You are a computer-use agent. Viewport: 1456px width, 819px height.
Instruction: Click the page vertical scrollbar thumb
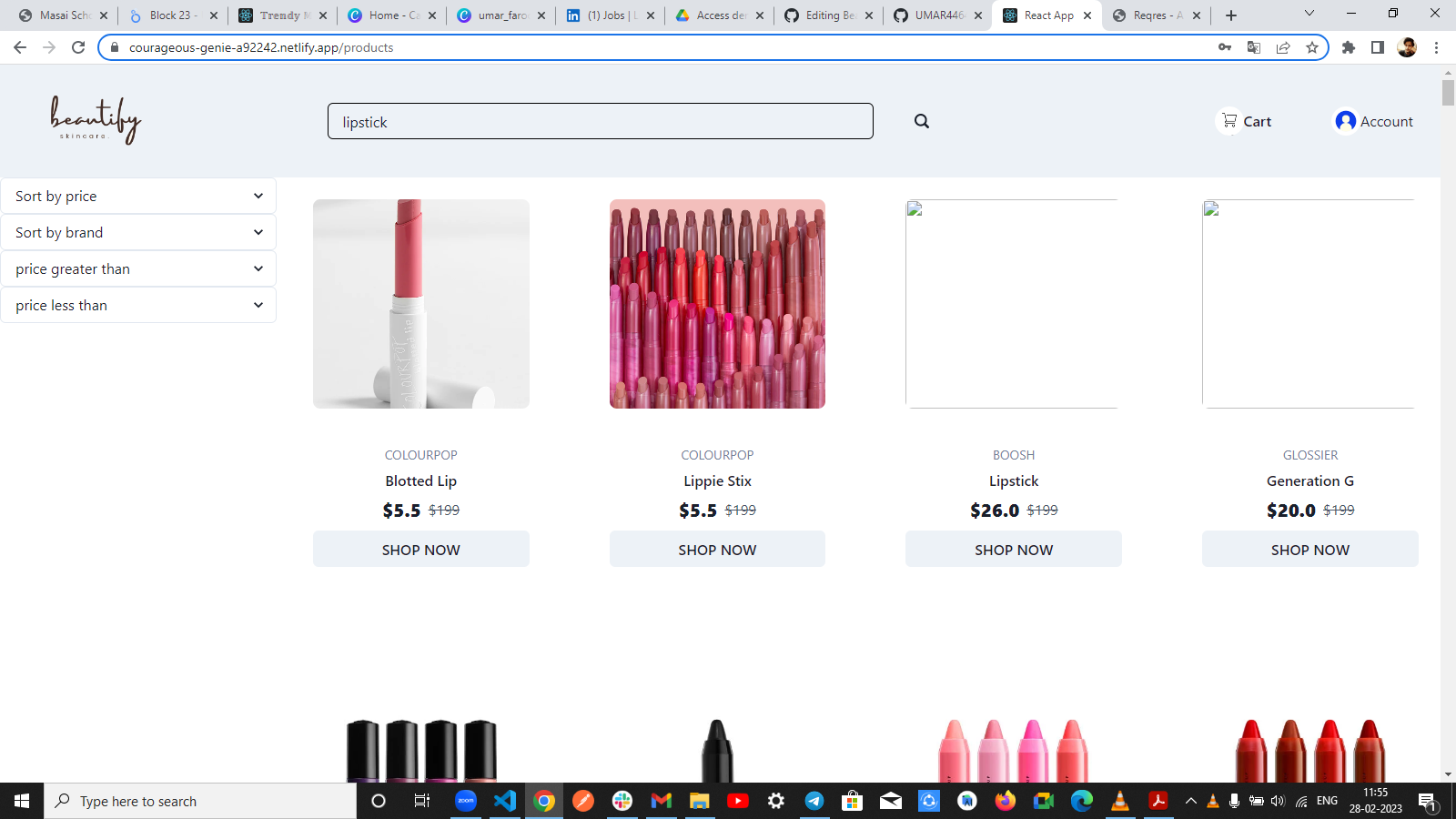point(1448,93)
